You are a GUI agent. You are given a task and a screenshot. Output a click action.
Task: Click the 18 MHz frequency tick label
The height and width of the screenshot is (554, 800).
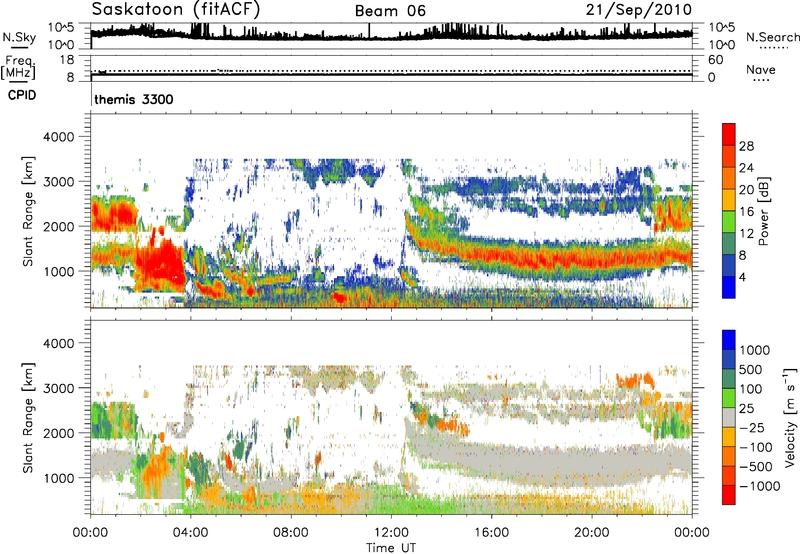coord(67,60)
